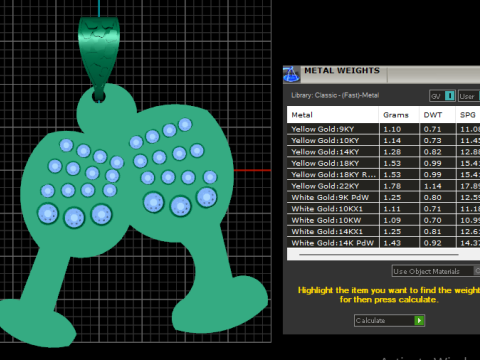
Task: Click DWT value 0.92 for 14K PdW
Action: click(432, 243)
